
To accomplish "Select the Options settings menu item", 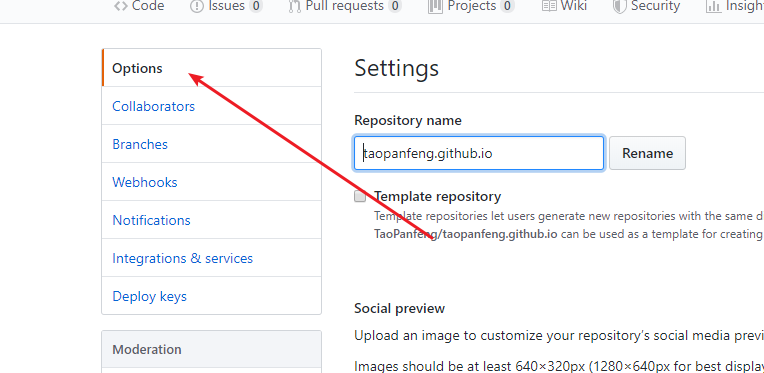I will pyautogui.click(x=211, y=68).
